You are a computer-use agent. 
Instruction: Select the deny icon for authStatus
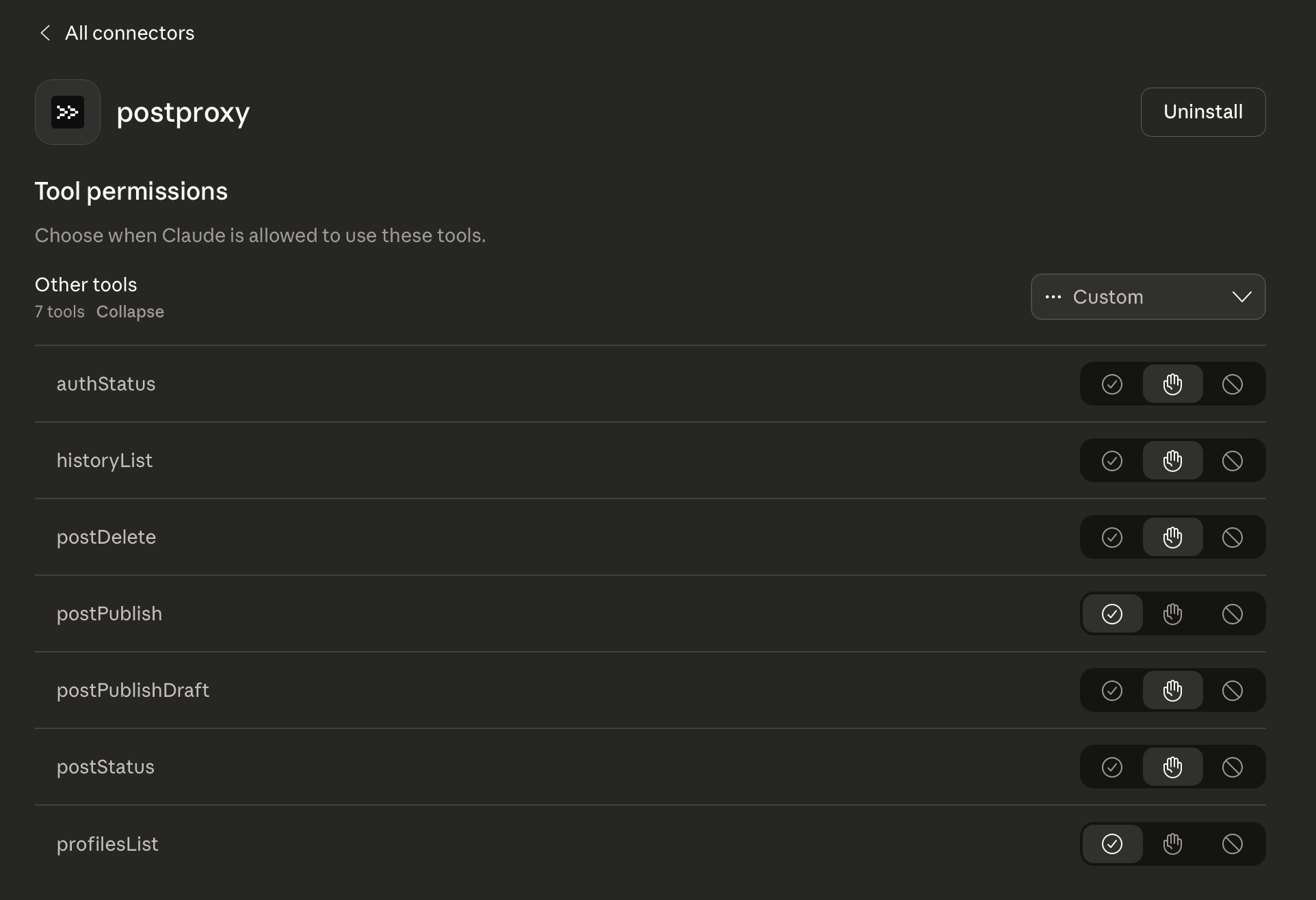1232,384
